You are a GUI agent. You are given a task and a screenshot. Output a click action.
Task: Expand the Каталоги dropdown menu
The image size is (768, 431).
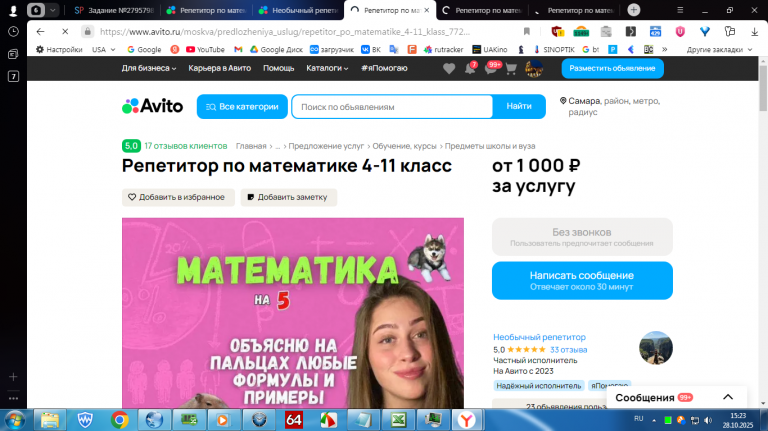click(x=327, y=68)
